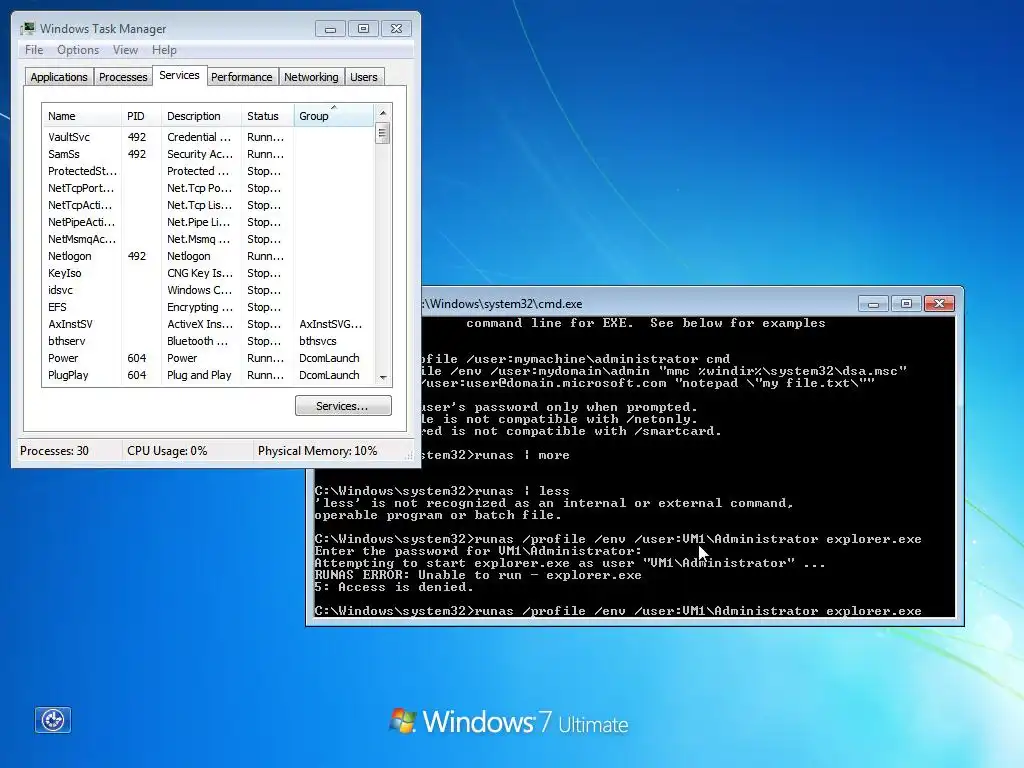
Task: Select the SamSs service row
Action: (208, 154)
